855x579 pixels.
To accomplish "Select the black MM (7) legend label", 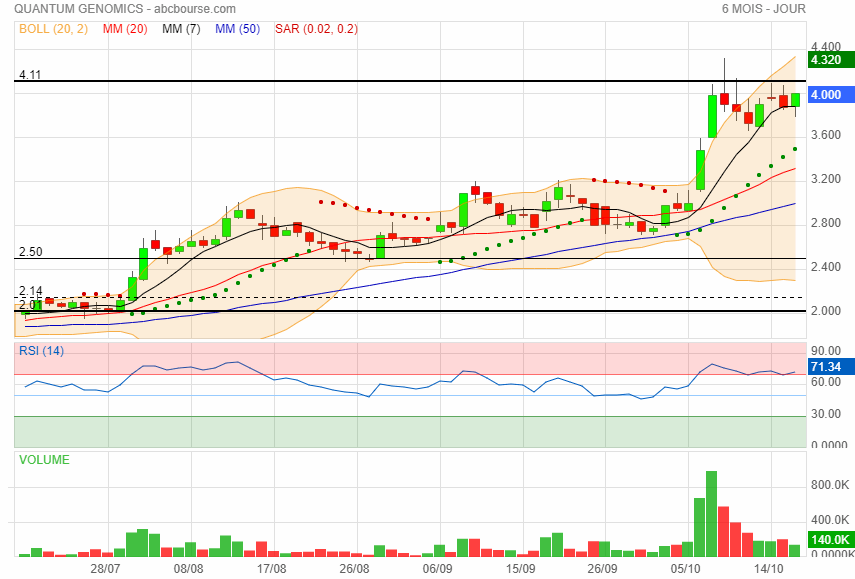I will point(181,29).
